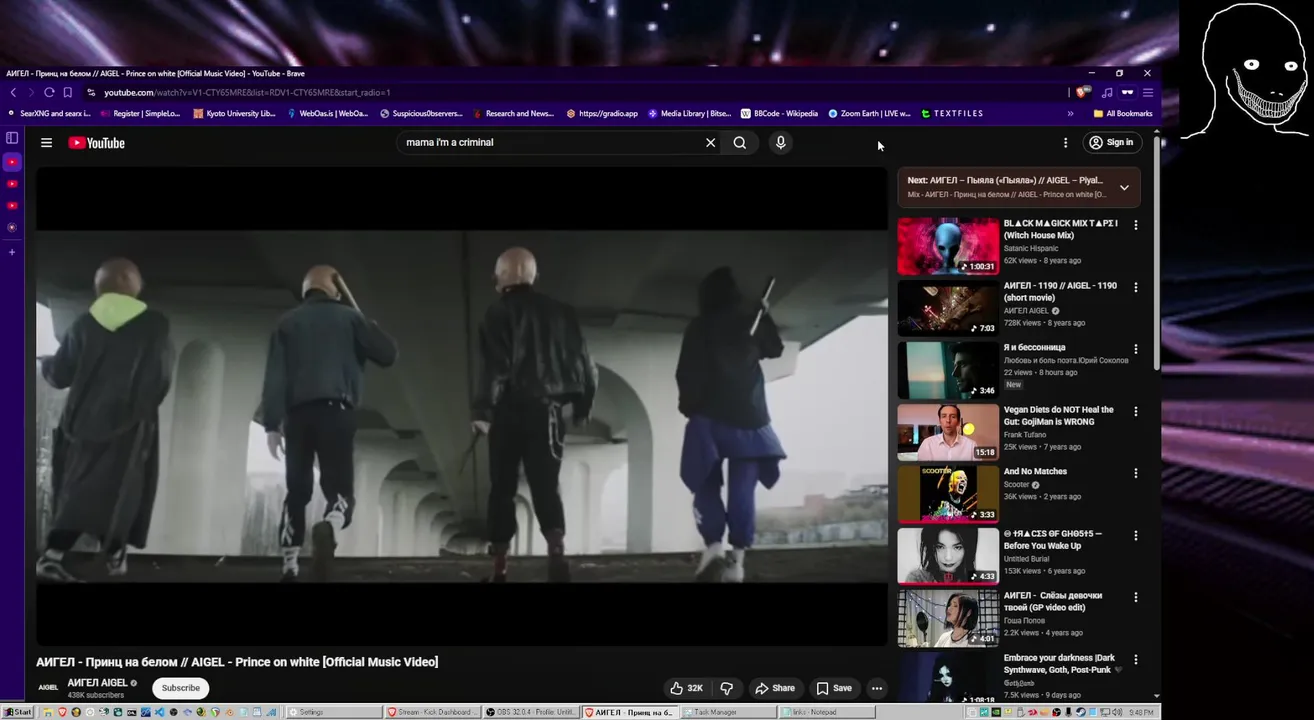Select the first vertical YouTube tab icon

[12, 162]
